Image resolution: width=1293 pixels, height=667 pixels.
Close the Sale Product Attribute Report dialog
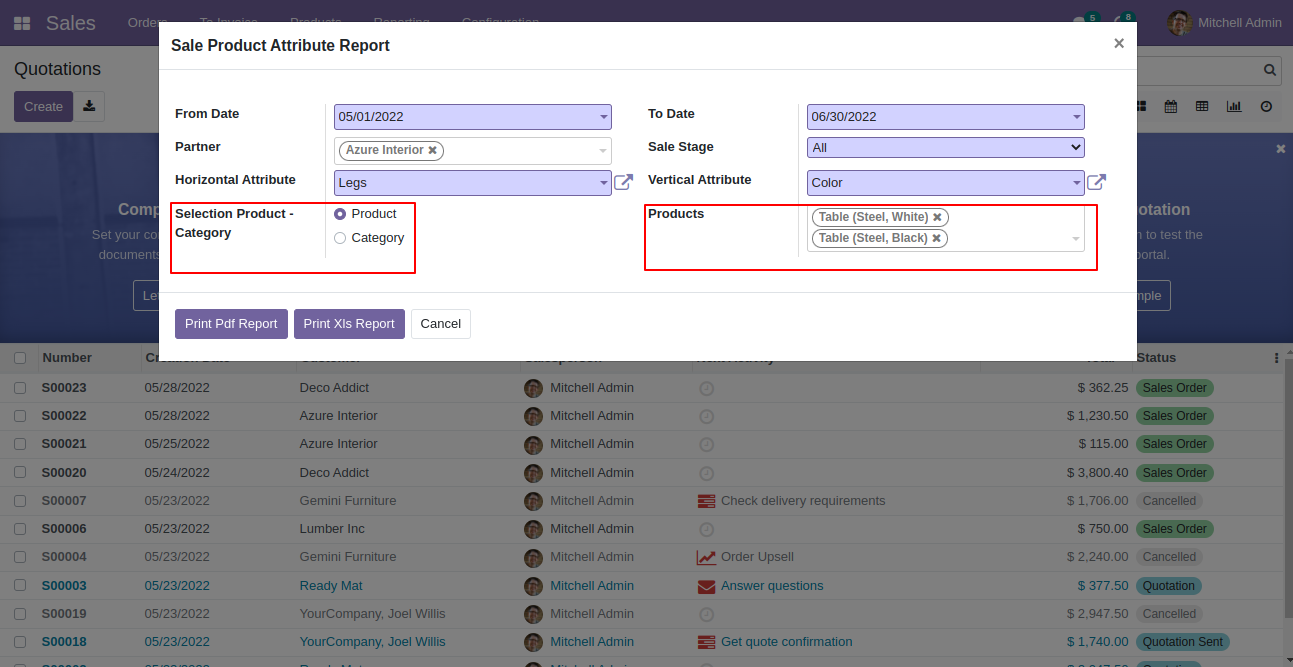[1119, 43]
